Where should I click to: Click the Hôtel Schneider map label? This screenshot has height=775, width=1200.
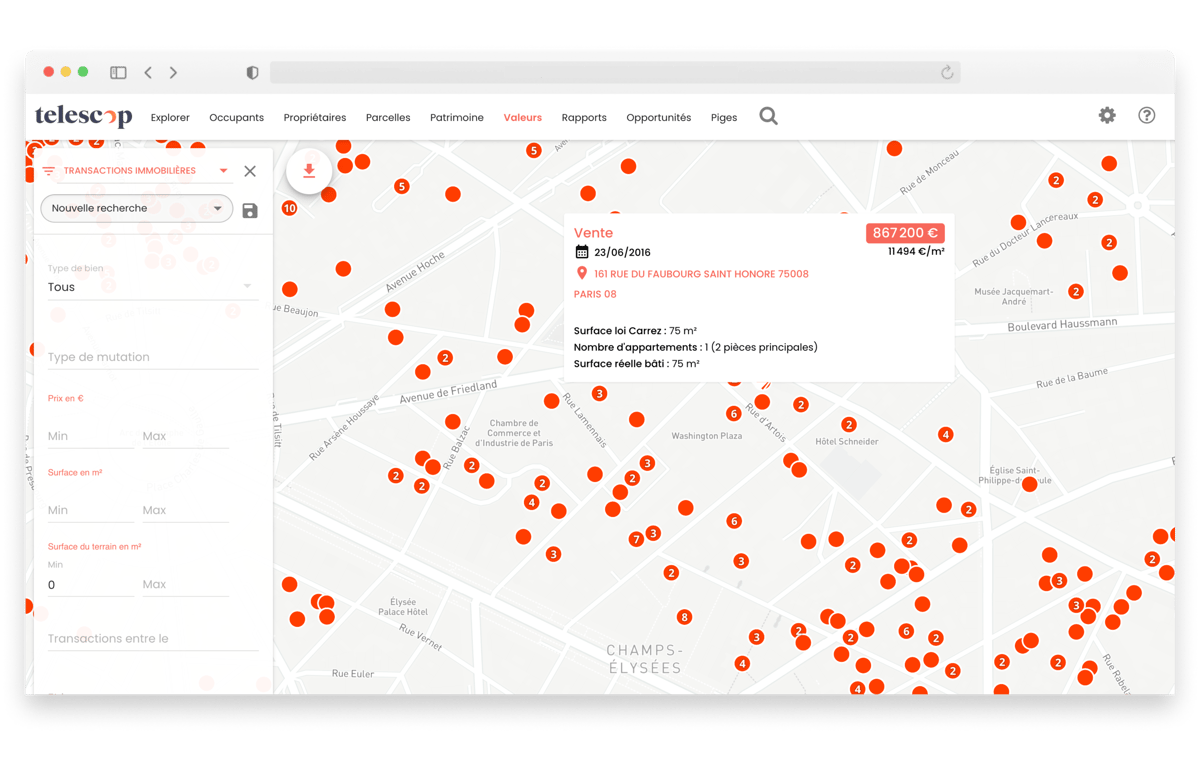click(x=846, y=441)
